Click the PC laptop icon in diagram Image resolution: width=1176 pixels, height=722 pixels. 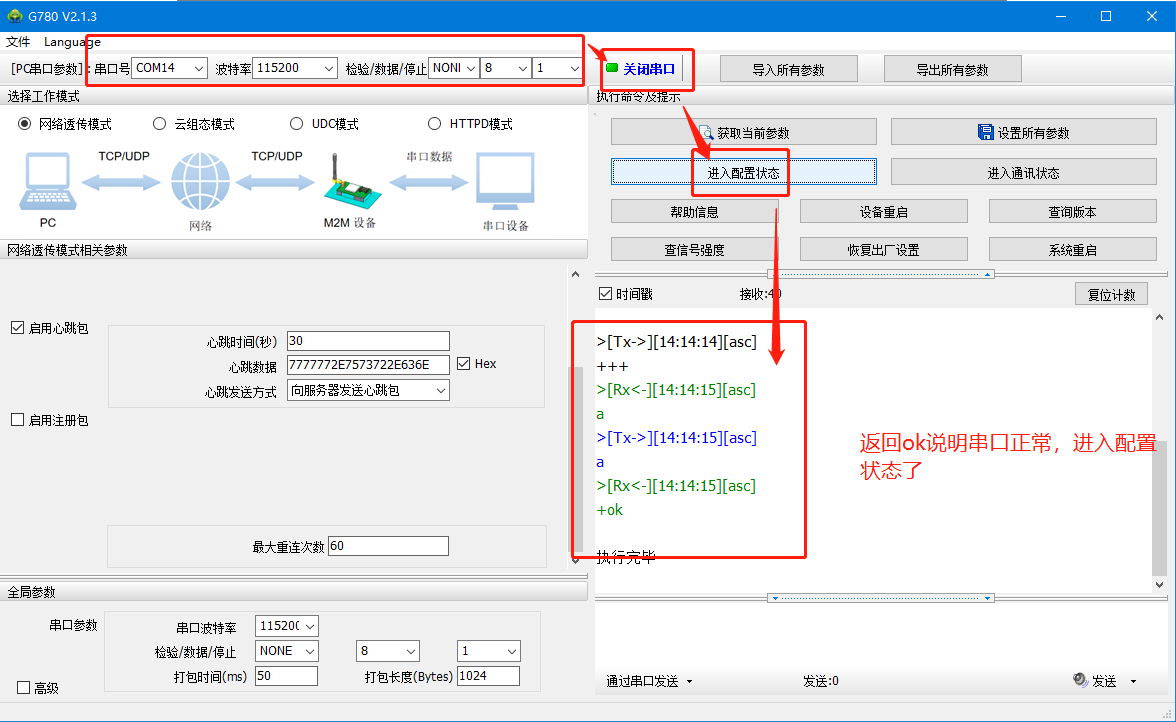pos(48,180)
